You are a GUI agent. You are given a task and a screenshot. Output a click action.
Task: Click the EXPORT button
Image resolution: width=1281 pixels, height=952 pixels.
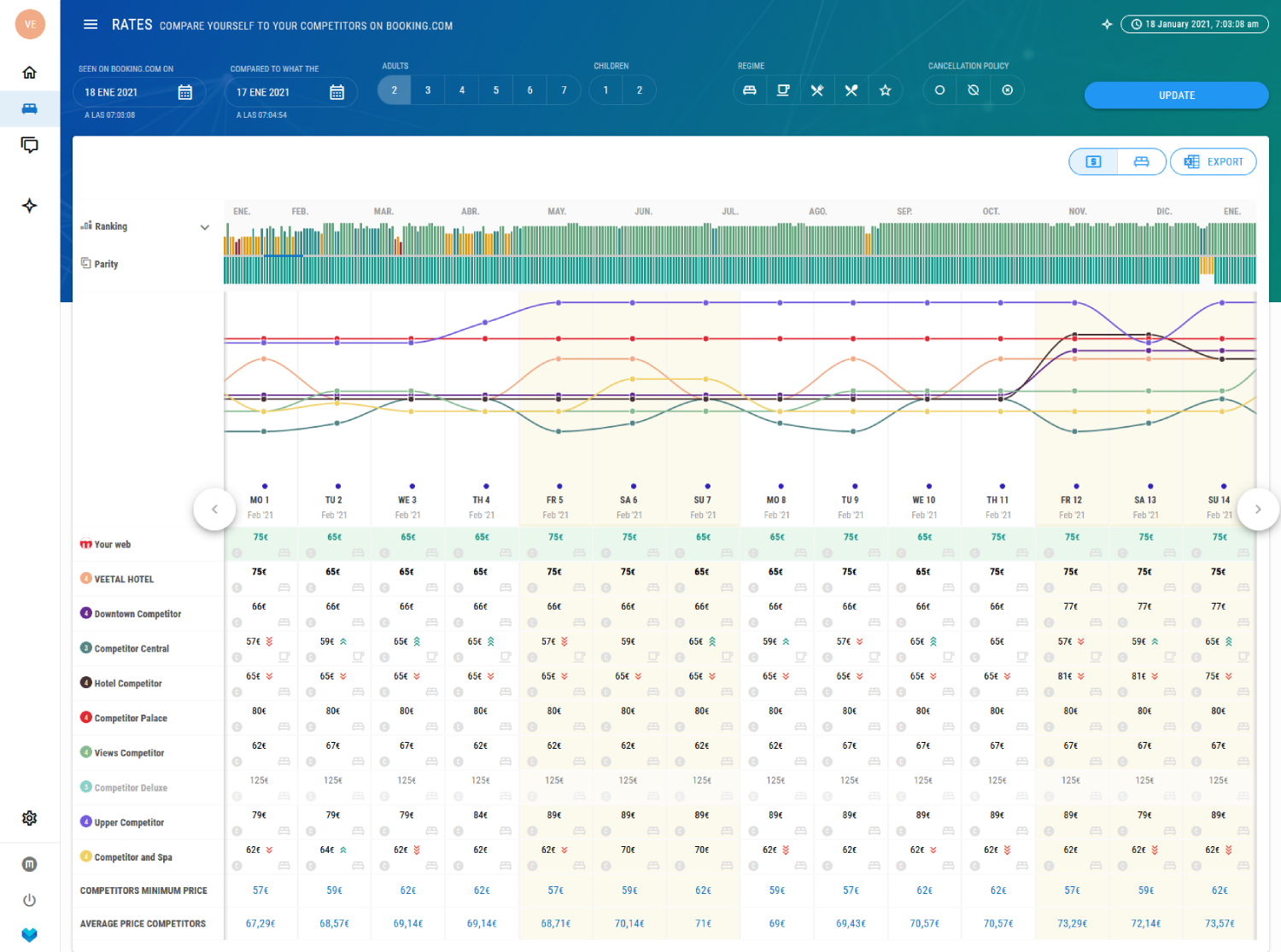click(1214, 161)
